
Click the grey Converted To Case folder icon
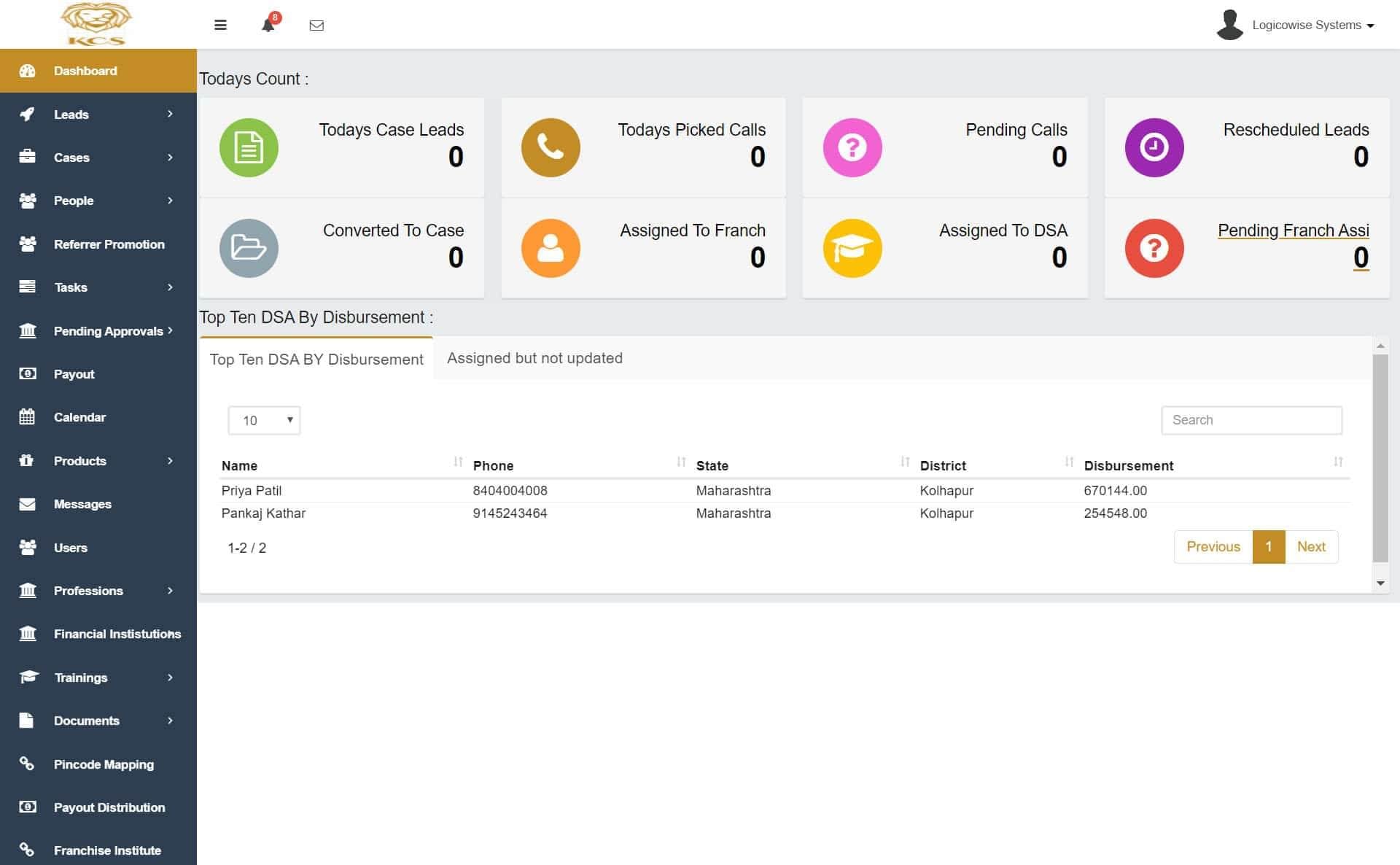[x=249, y=248]
